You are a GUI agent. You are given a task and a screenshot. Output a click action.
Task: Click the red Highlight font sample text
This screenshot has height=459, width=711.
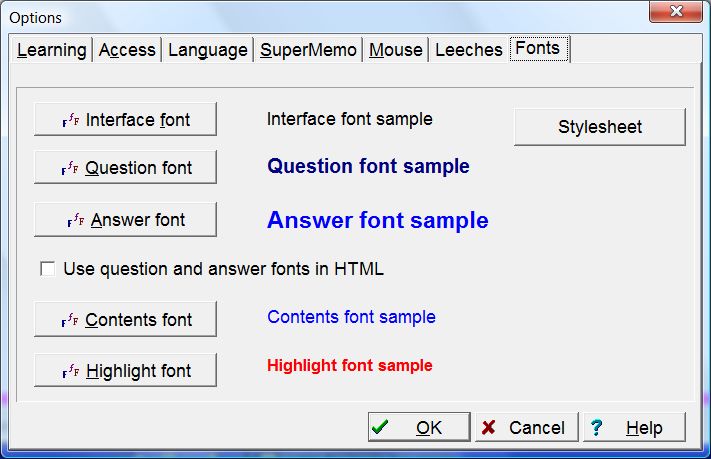pos(349,366)
